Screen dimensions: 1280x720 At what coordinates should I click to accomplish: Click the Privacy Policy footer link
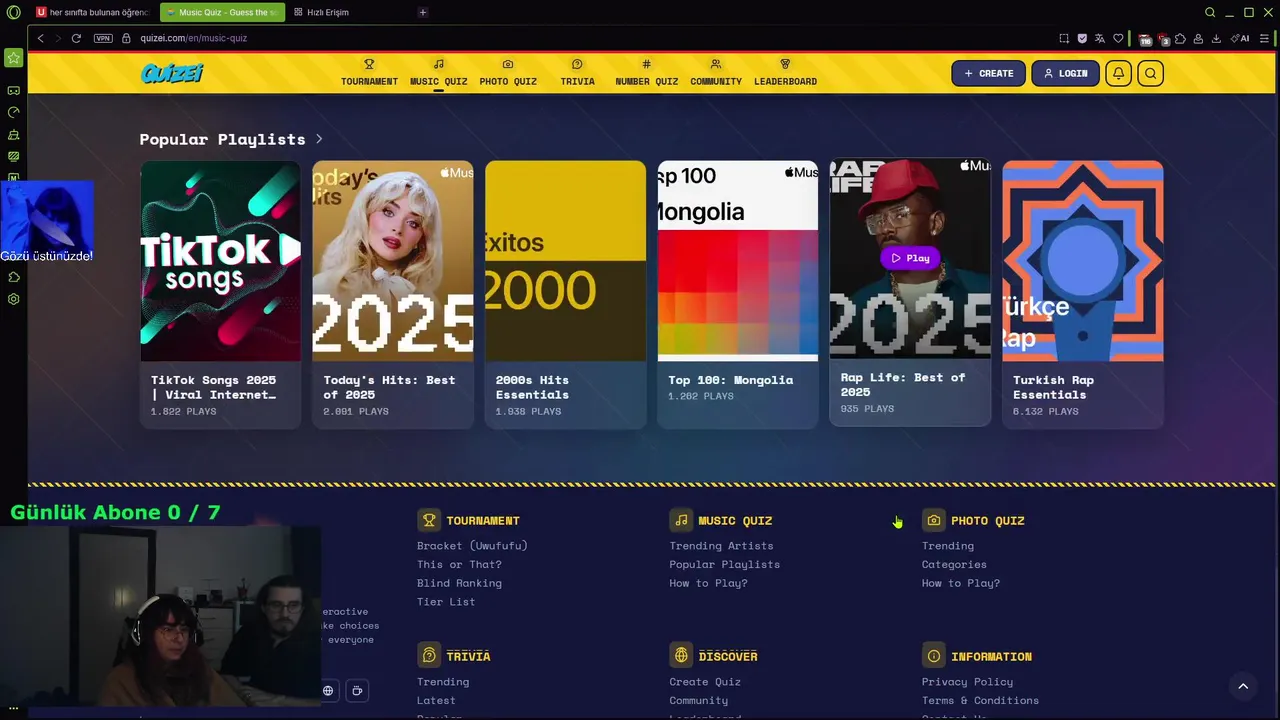(967, 682)
